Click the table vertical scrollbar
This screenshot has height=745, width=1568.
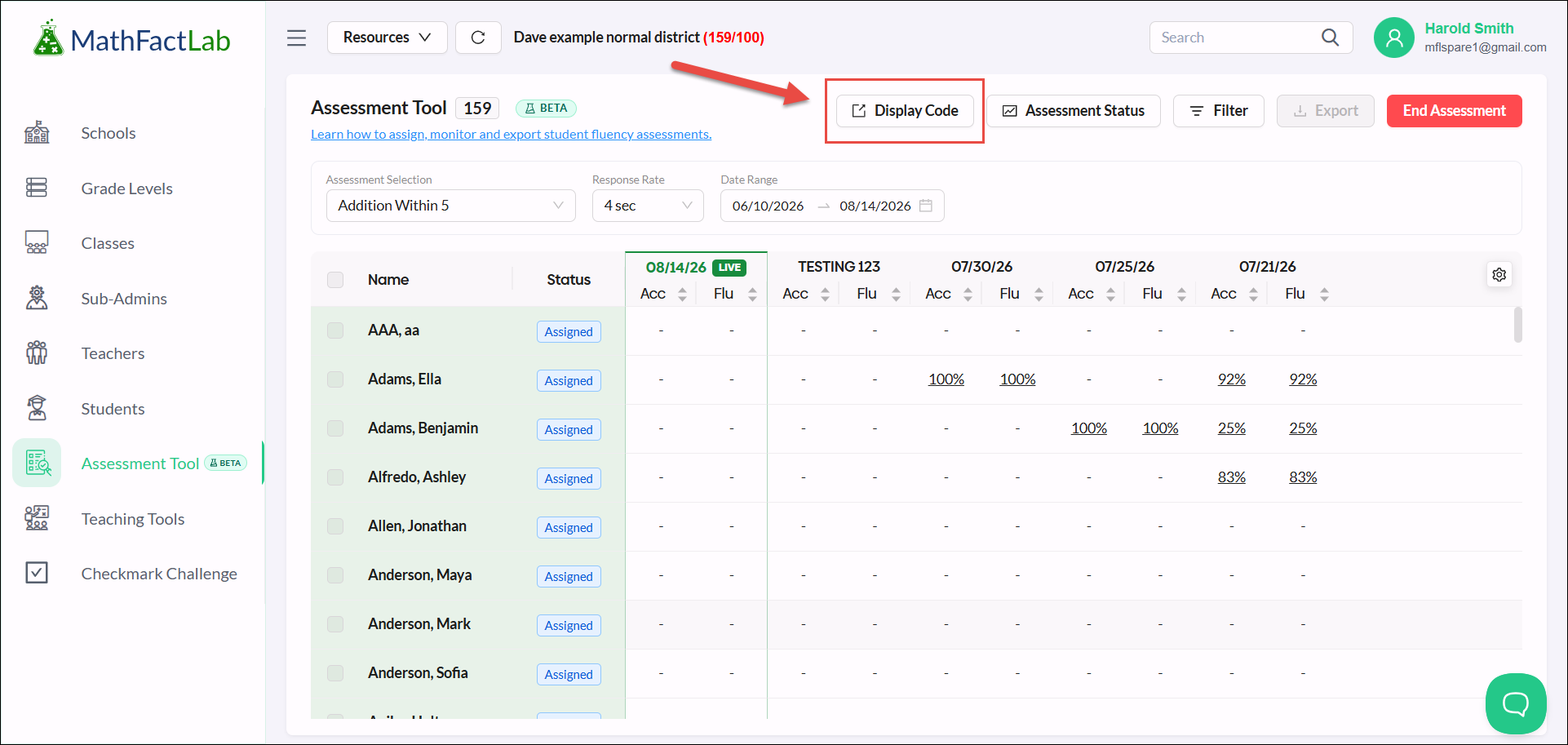(1517, 325)
